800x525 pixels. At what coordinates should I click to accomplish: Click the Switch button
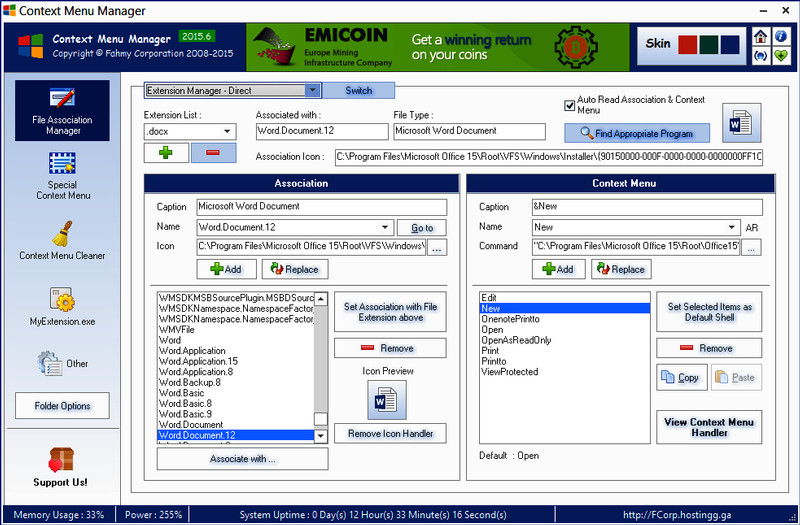[358, 90]
